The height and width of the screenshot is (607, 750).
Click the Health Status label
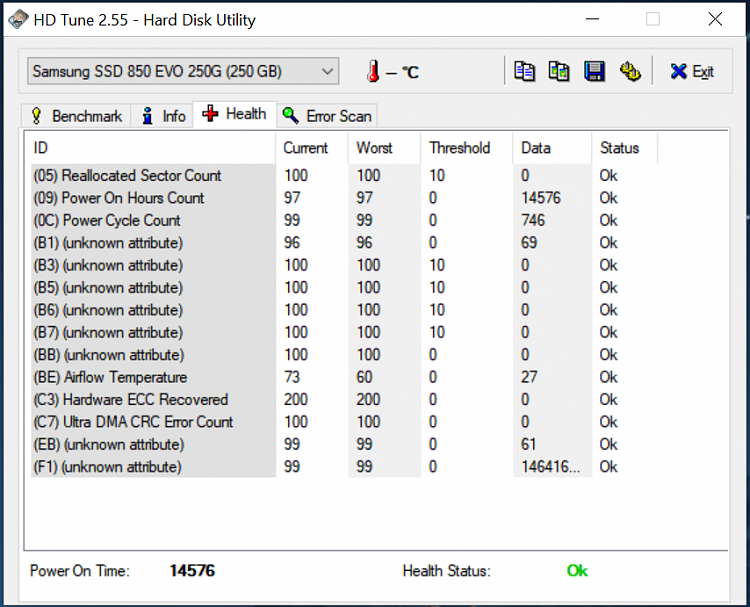(447, 571)
